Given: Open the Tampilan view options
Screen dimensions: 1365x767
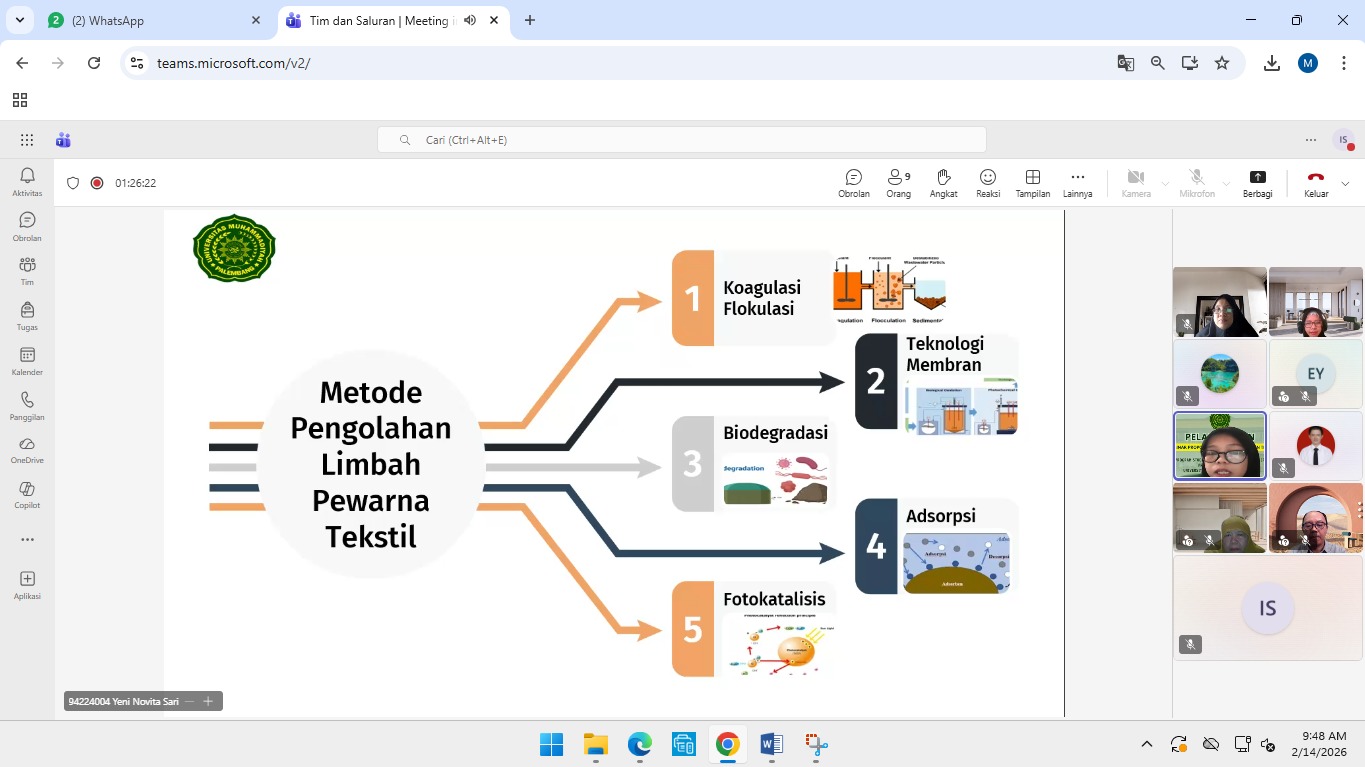Looking at the screenshot, I should click(x=1033, y=182).
